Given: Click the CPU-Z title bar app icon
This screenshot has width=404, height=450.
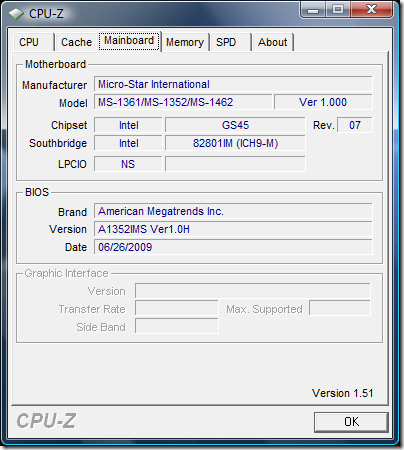Looking at the screenshot, I should (16, 14).
